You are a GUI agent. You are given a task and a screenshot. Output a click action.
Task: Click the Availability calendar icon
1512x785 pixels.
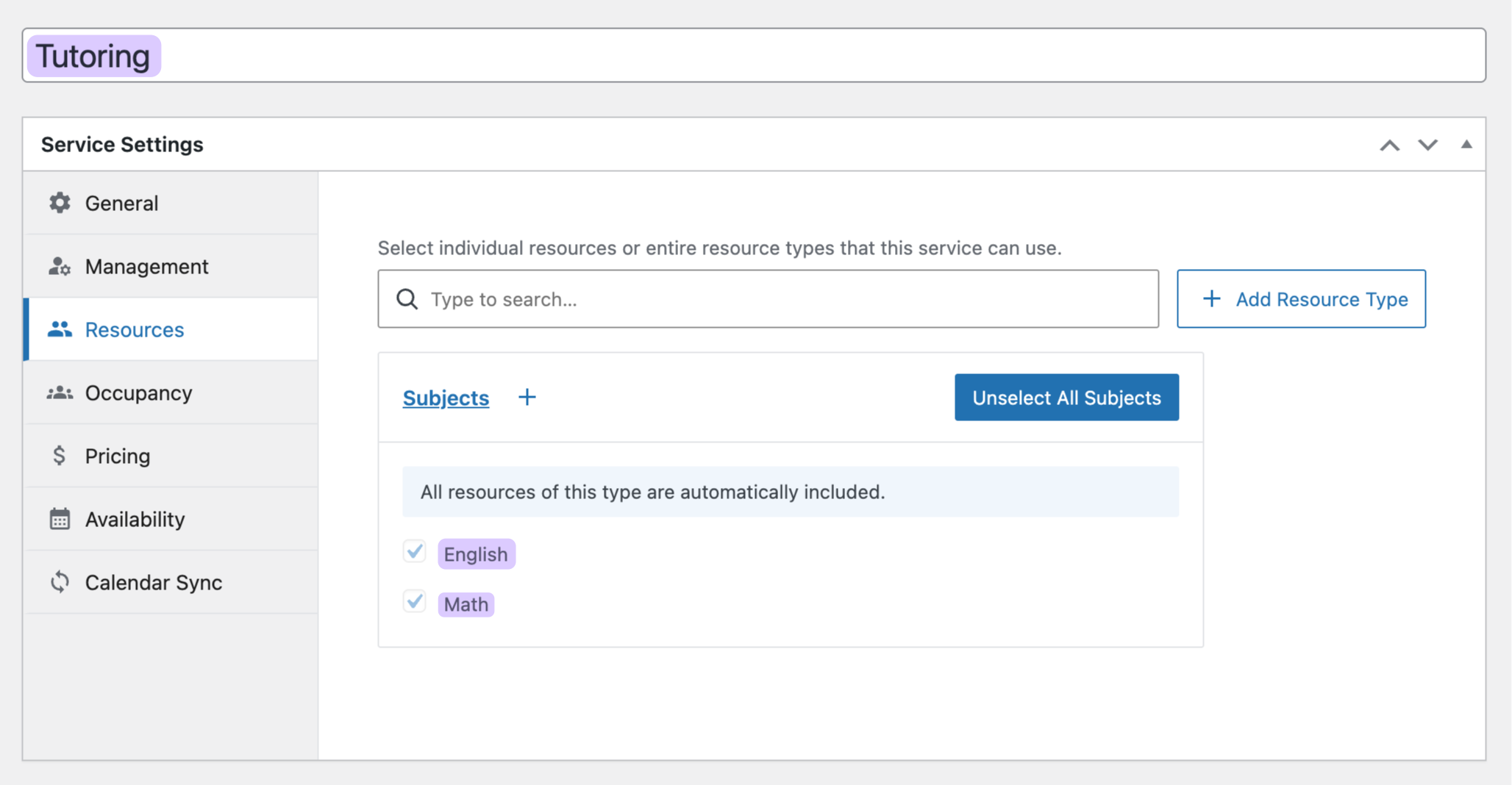[60, 519]
